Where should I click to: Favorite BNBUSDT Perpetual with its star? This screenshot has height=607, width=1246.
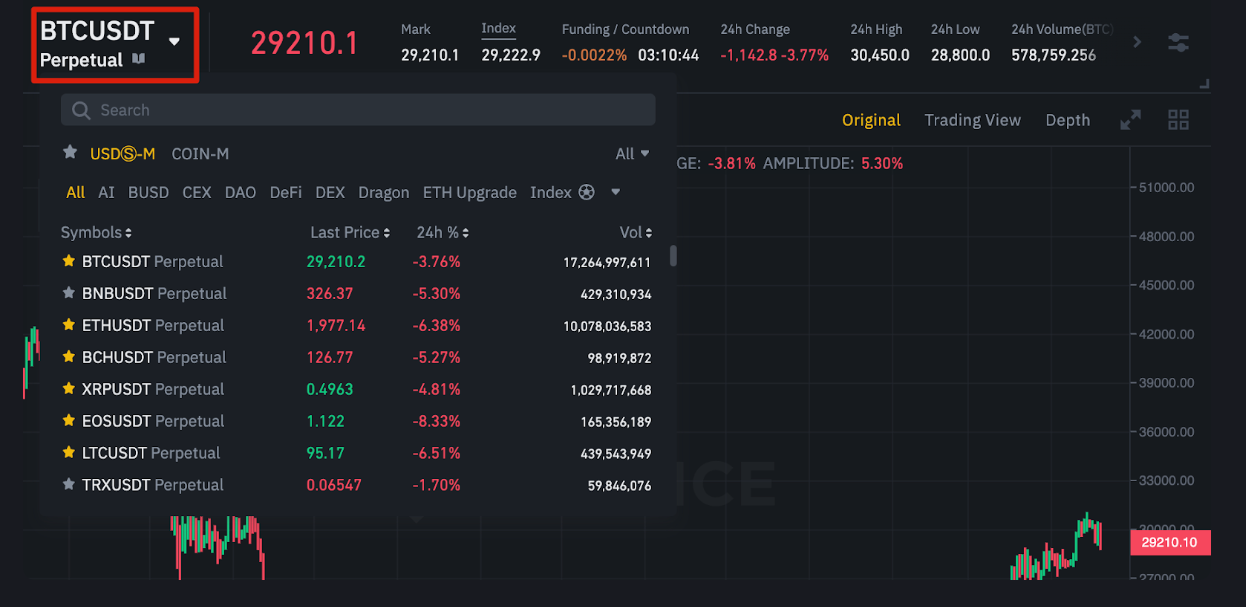pos(69,293)
